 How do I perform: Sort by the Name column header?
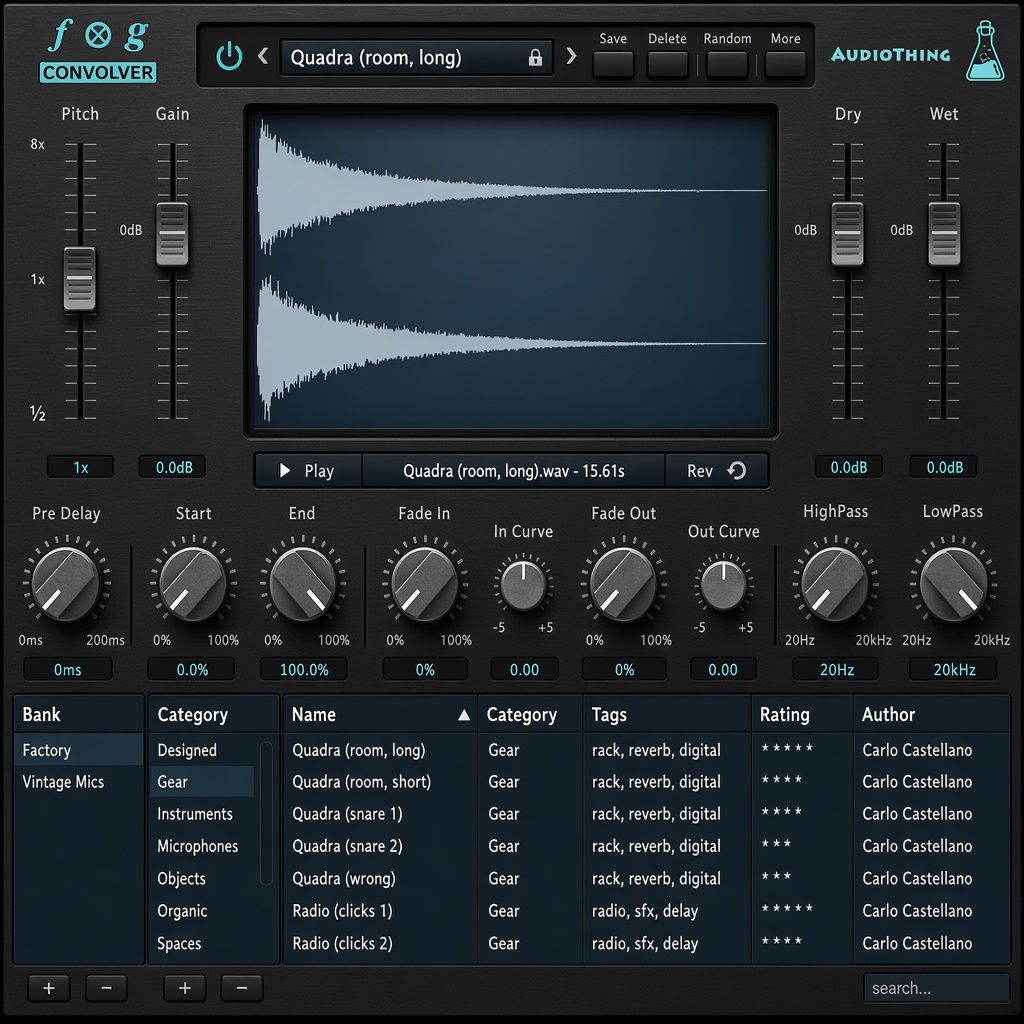380,714
